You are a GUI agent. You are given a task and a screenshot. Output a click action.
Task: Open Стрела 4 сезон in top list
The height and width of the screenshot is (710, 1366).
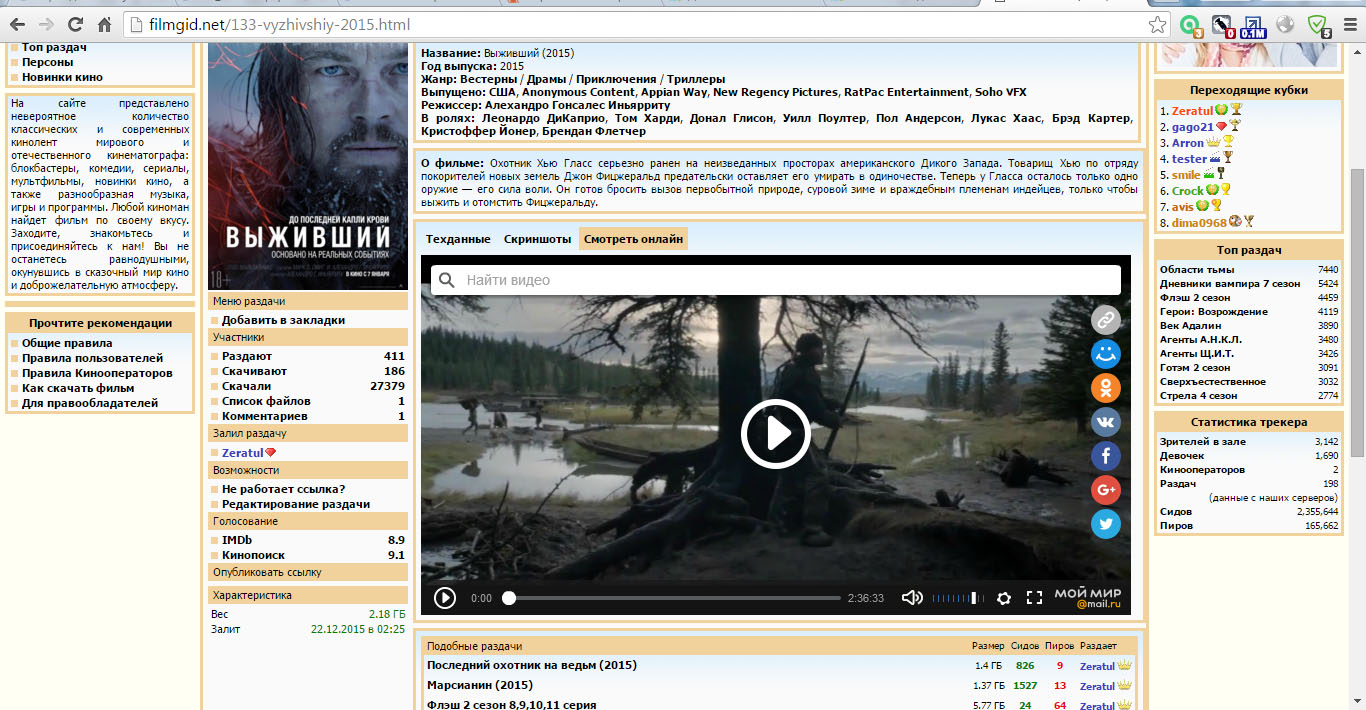tap(1198, 396)
